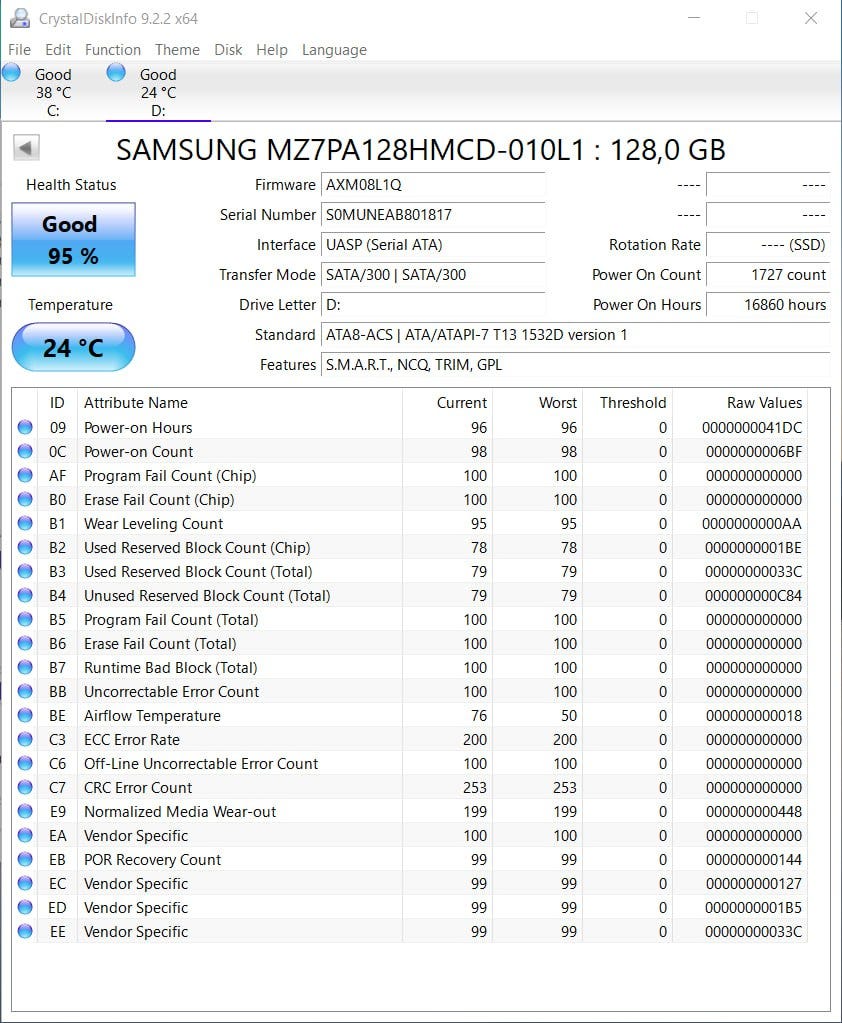Click raw value 0000000000AA

click(752, 523)
